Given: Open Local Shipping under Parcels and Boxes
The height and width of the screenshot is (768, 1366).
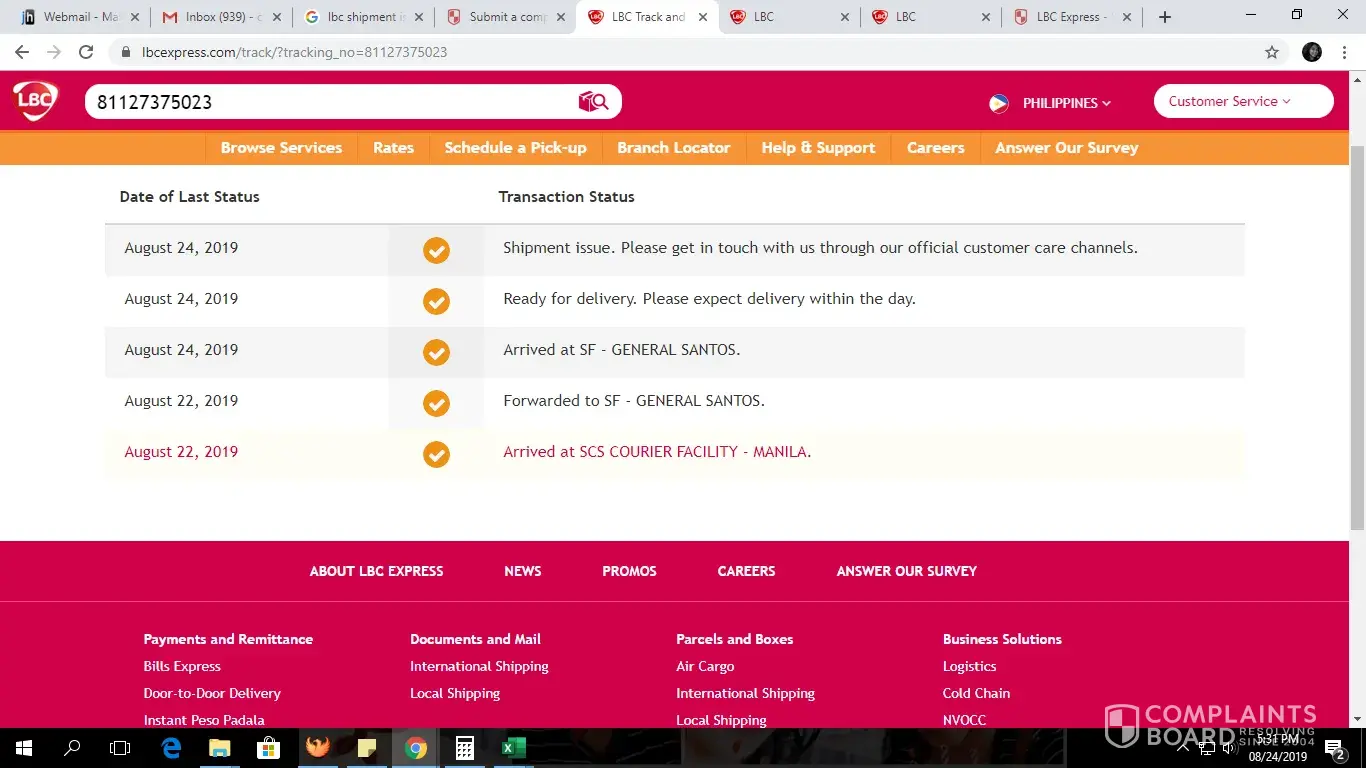Looking at the screenshot, I should coord(721,720).
